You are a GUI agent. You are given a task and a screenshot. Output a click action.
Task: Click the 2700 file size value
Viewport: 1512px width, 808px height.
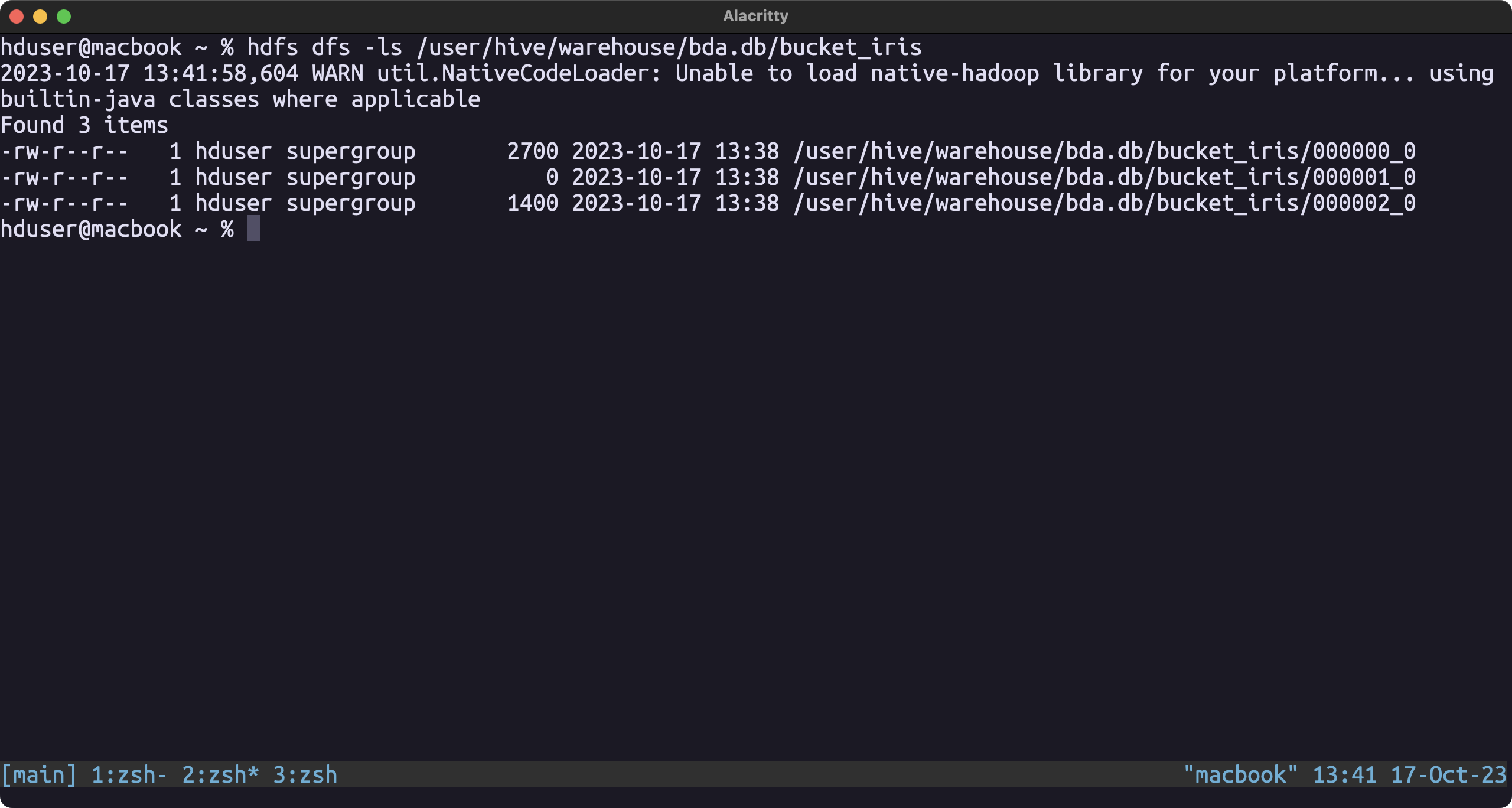point(532,152)
